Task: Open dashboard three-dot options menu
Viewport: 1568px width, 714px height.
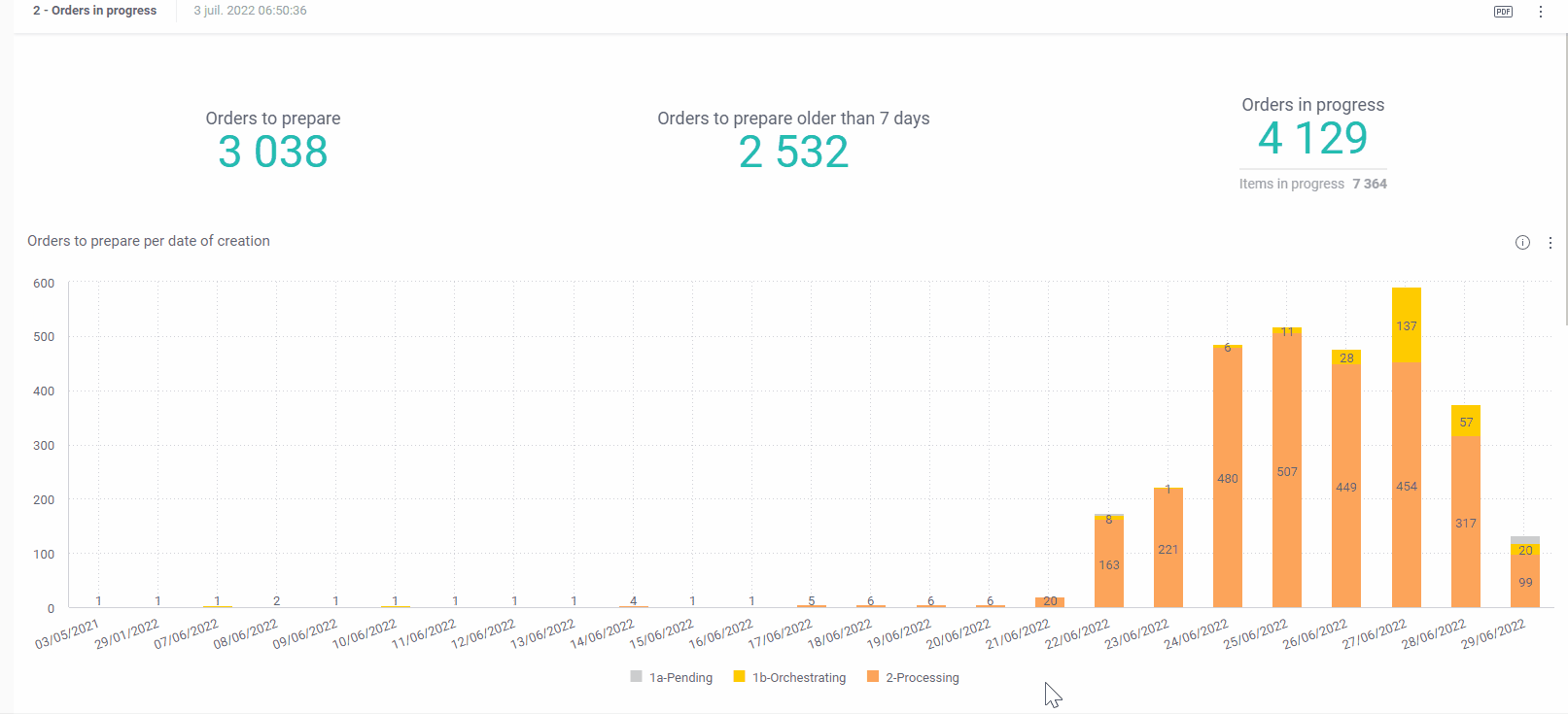Action: (x=1541, y=12)
